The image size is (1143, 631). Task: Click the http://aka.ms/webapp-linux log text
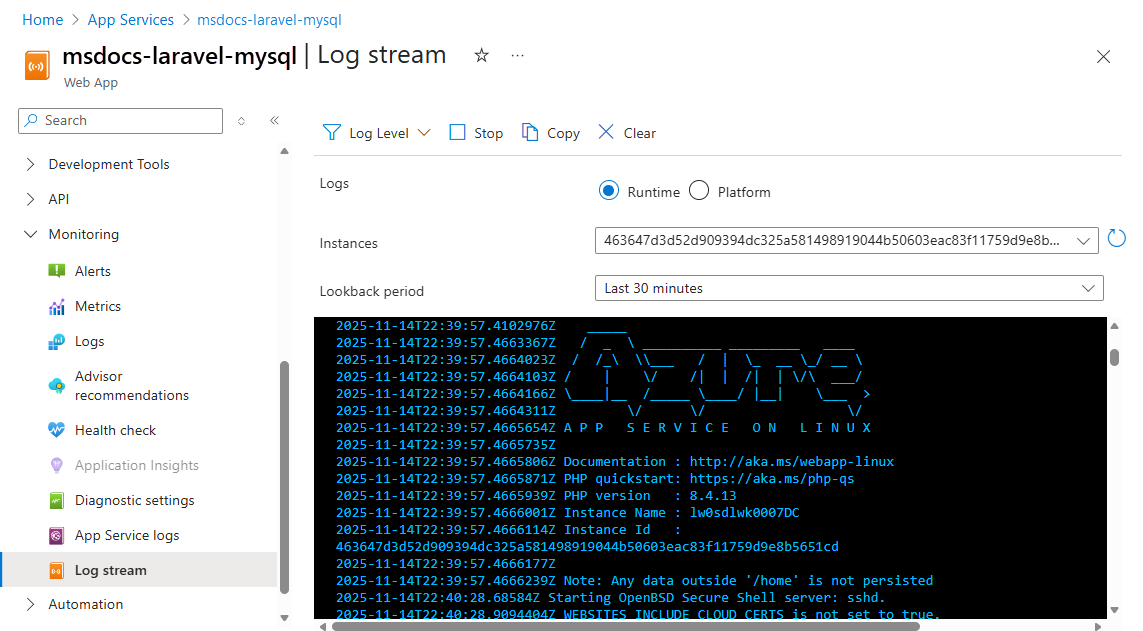point(791,461)
